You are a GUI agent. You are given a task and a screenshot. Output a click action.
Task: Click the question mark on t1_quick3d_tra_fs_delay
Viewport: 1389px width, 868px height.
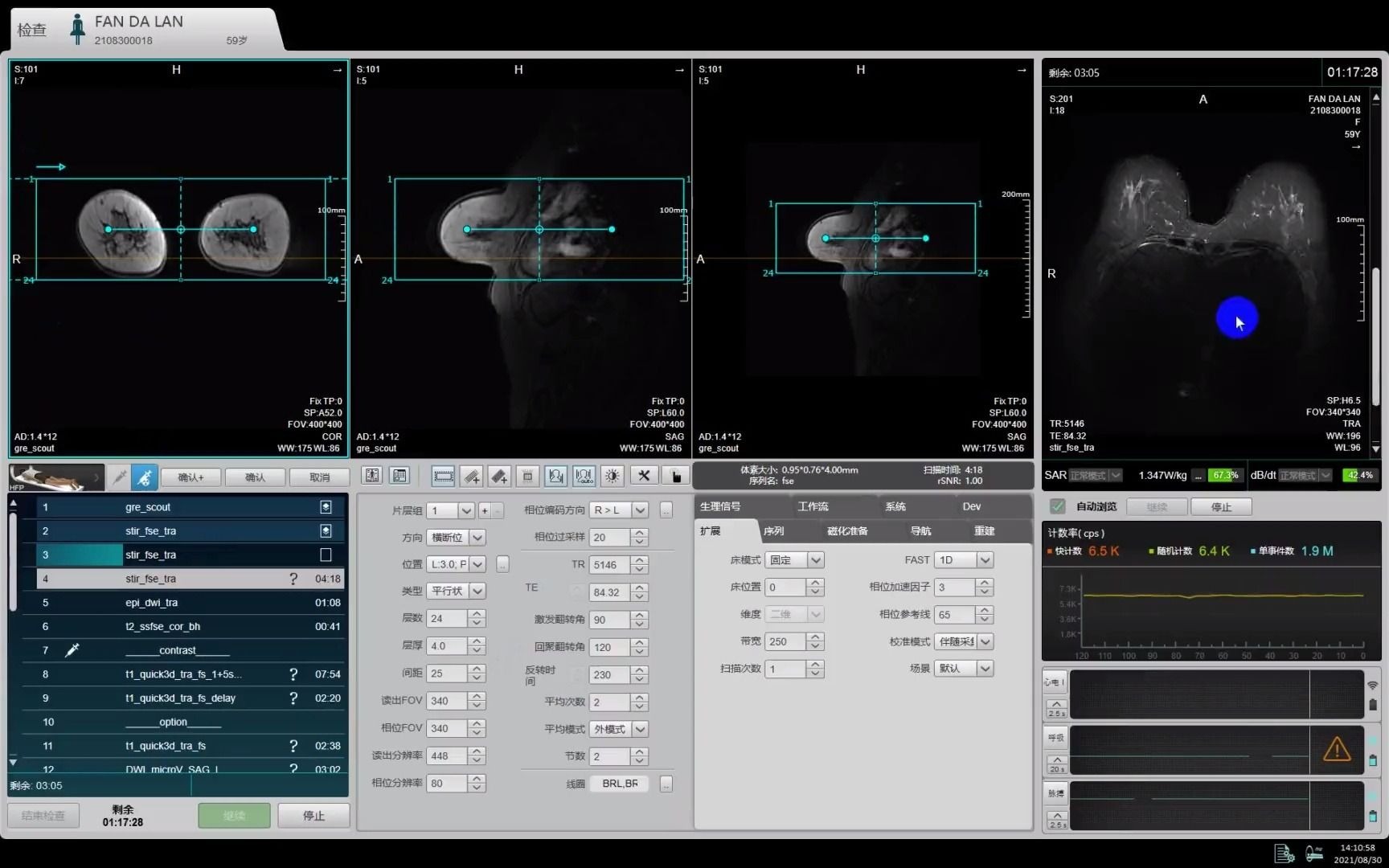pos(293,698)
